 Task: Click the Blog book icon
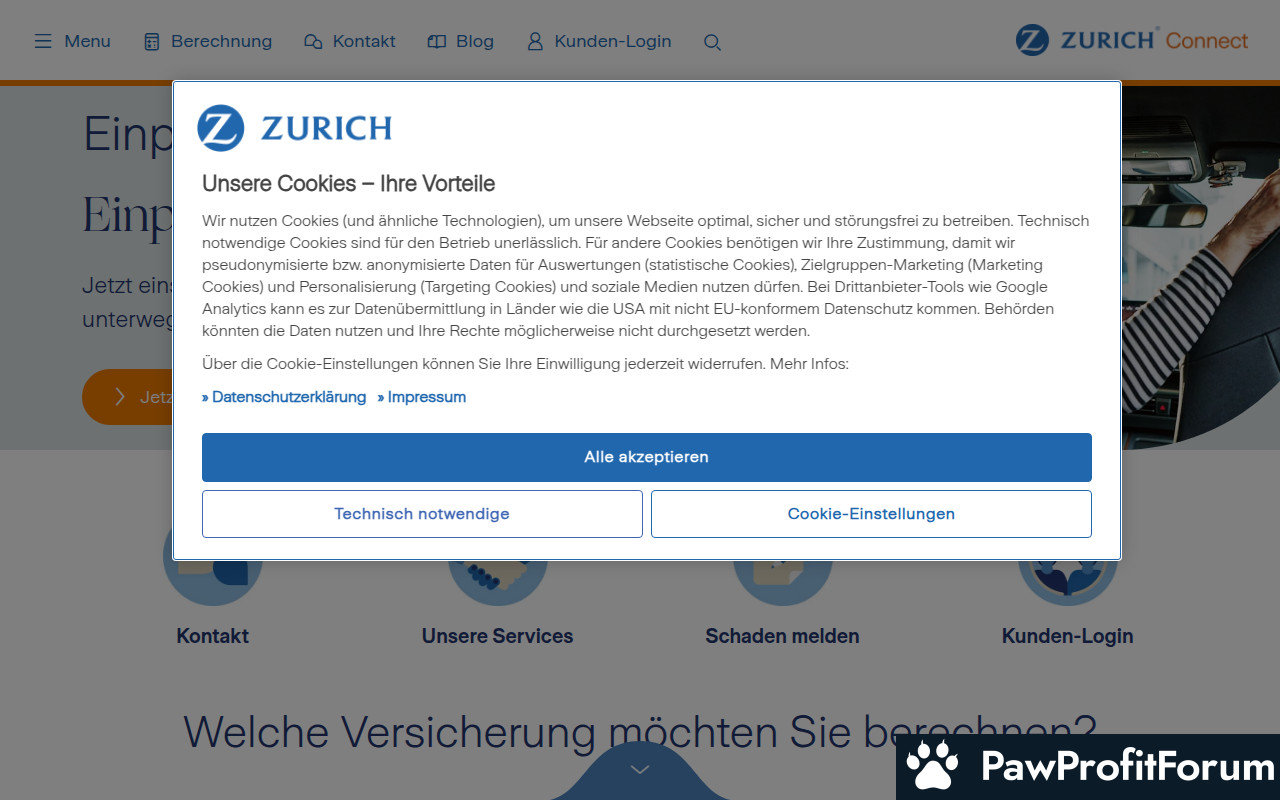[437, 42]
